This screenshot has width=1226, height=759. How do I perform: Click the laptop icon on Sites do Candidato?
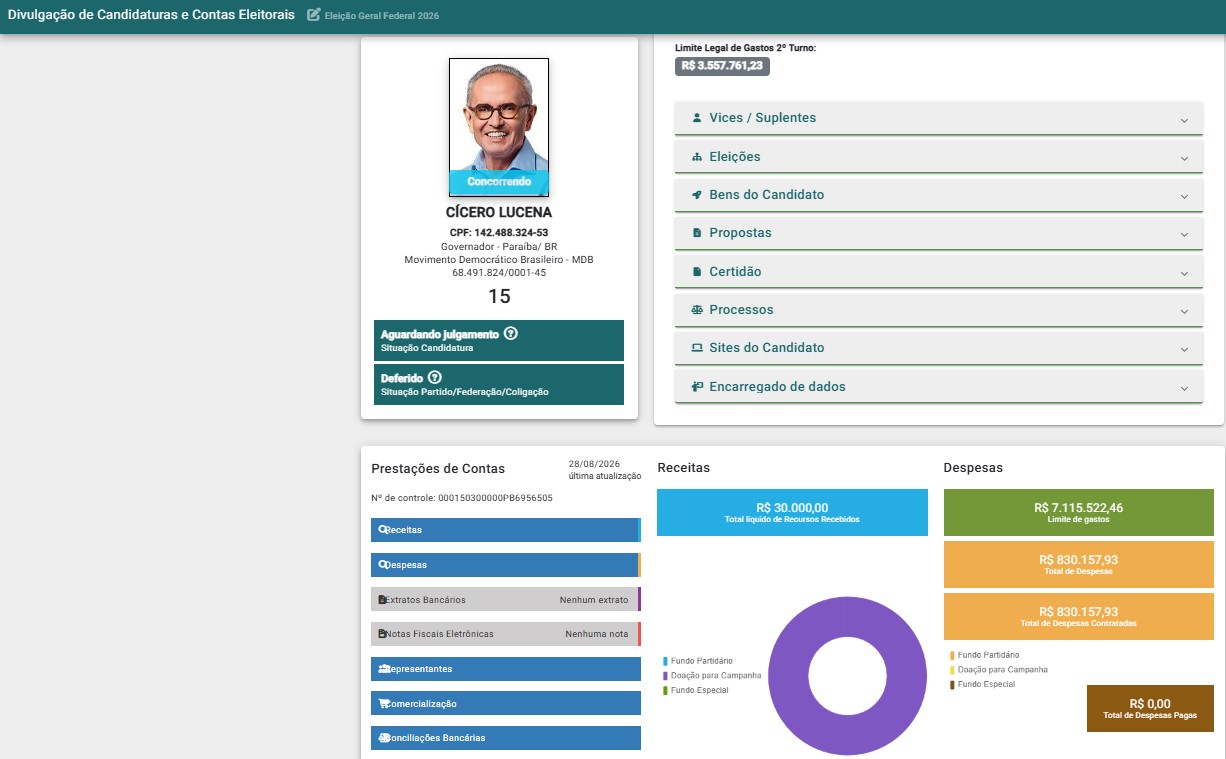[697, 348]
